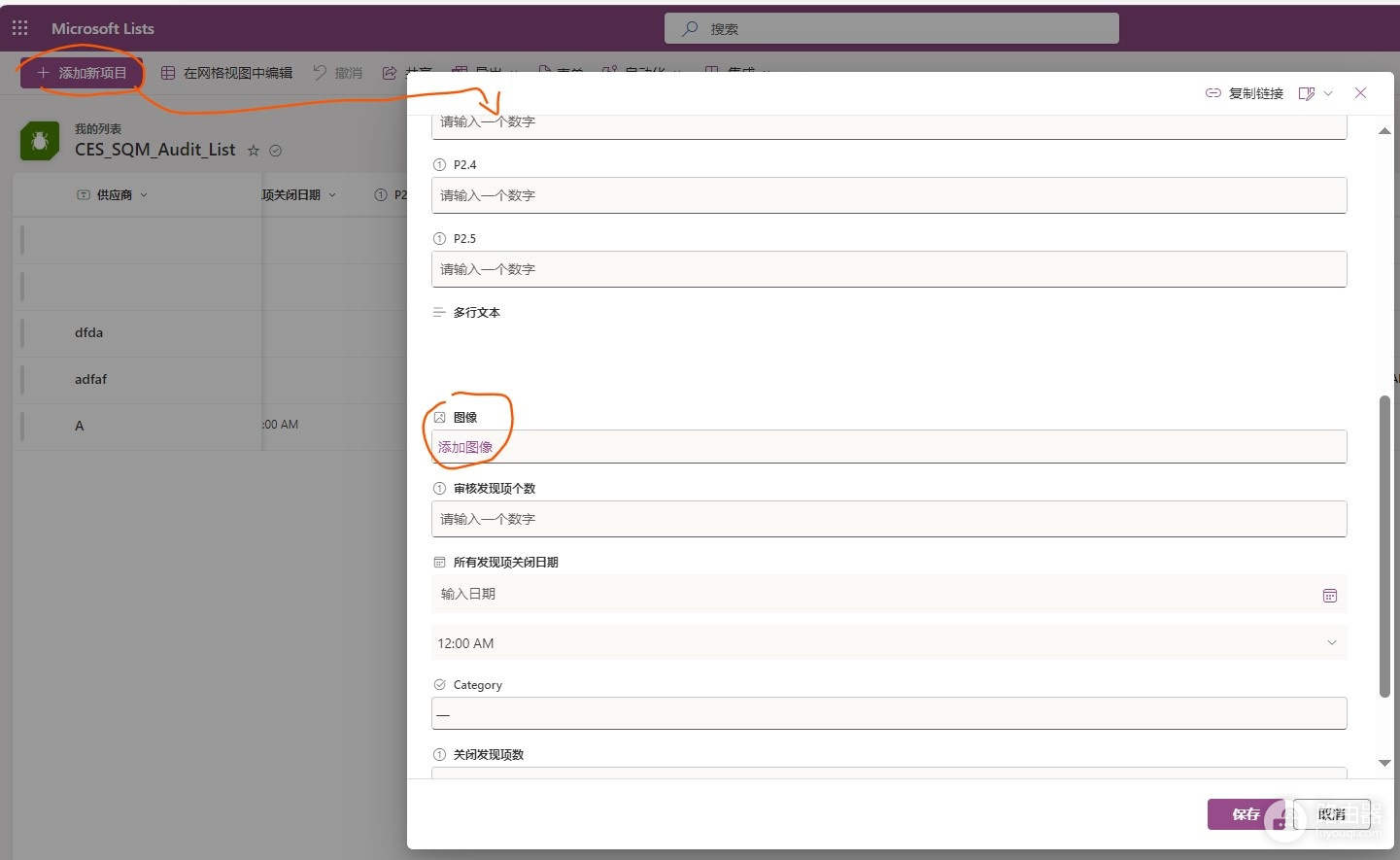Save the form with 保存 button
Viewport: 1400px width, 860px height.
(x=1246, y=814)
